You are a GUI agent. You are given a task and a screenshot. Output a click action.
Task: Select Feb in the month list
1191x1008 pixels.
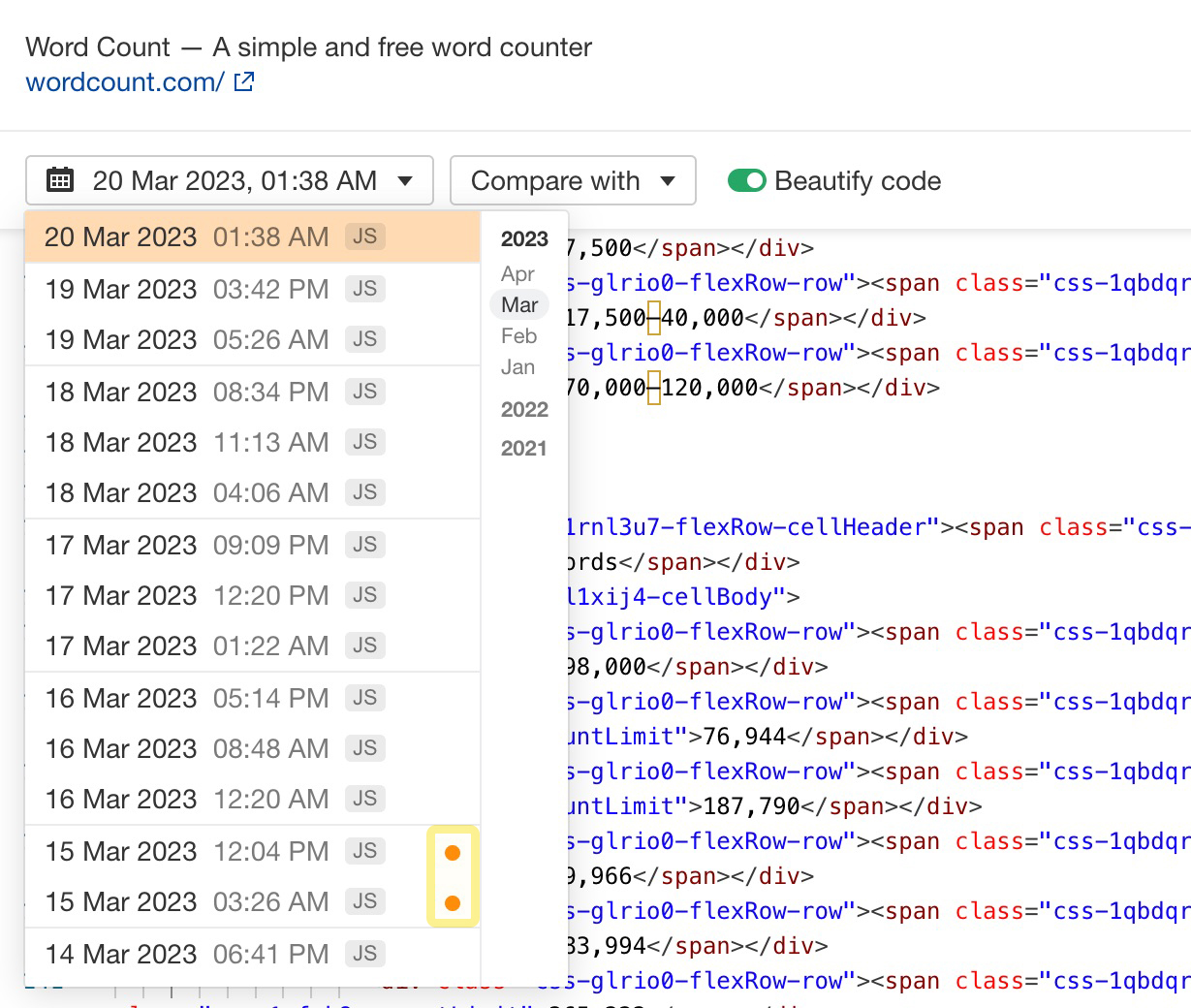click(x=518, y=336)
